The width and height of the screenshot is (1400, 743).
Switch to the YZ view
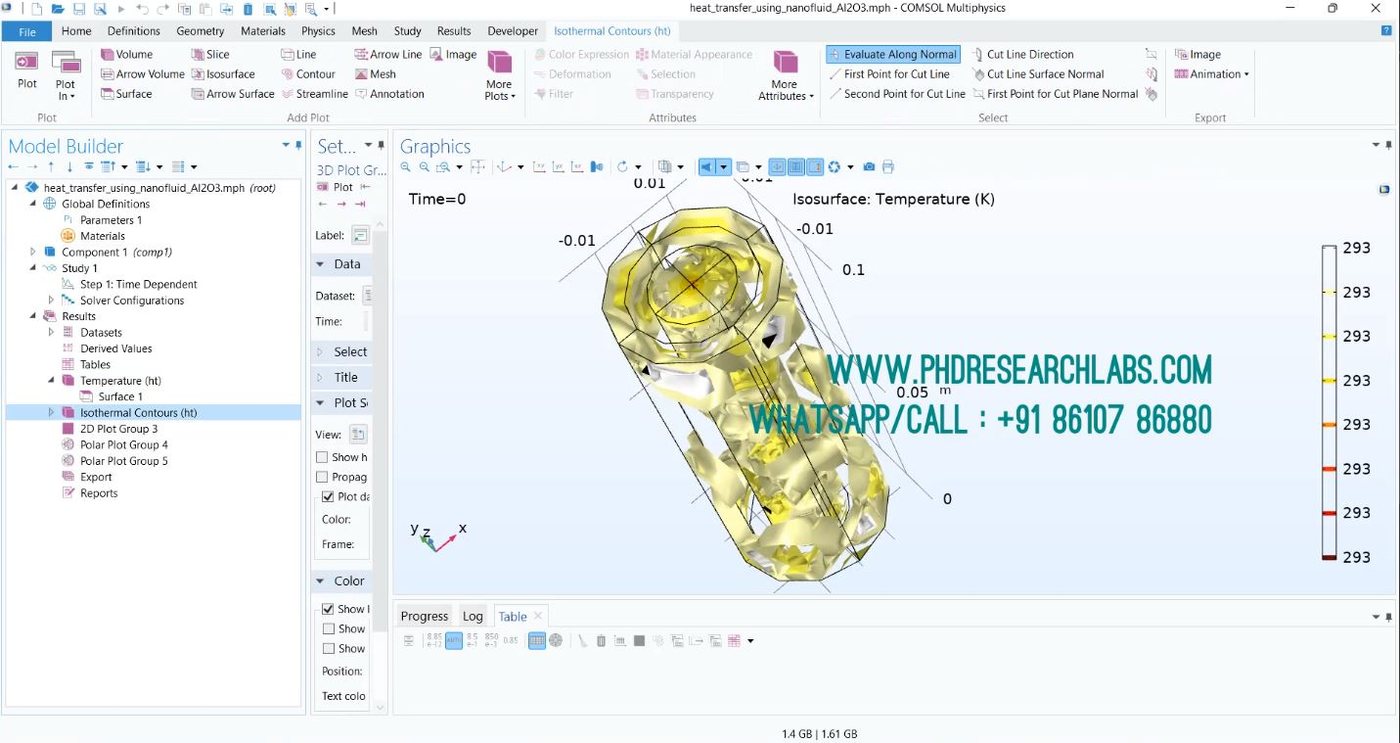pyautogui.click(x=557, y=167)
